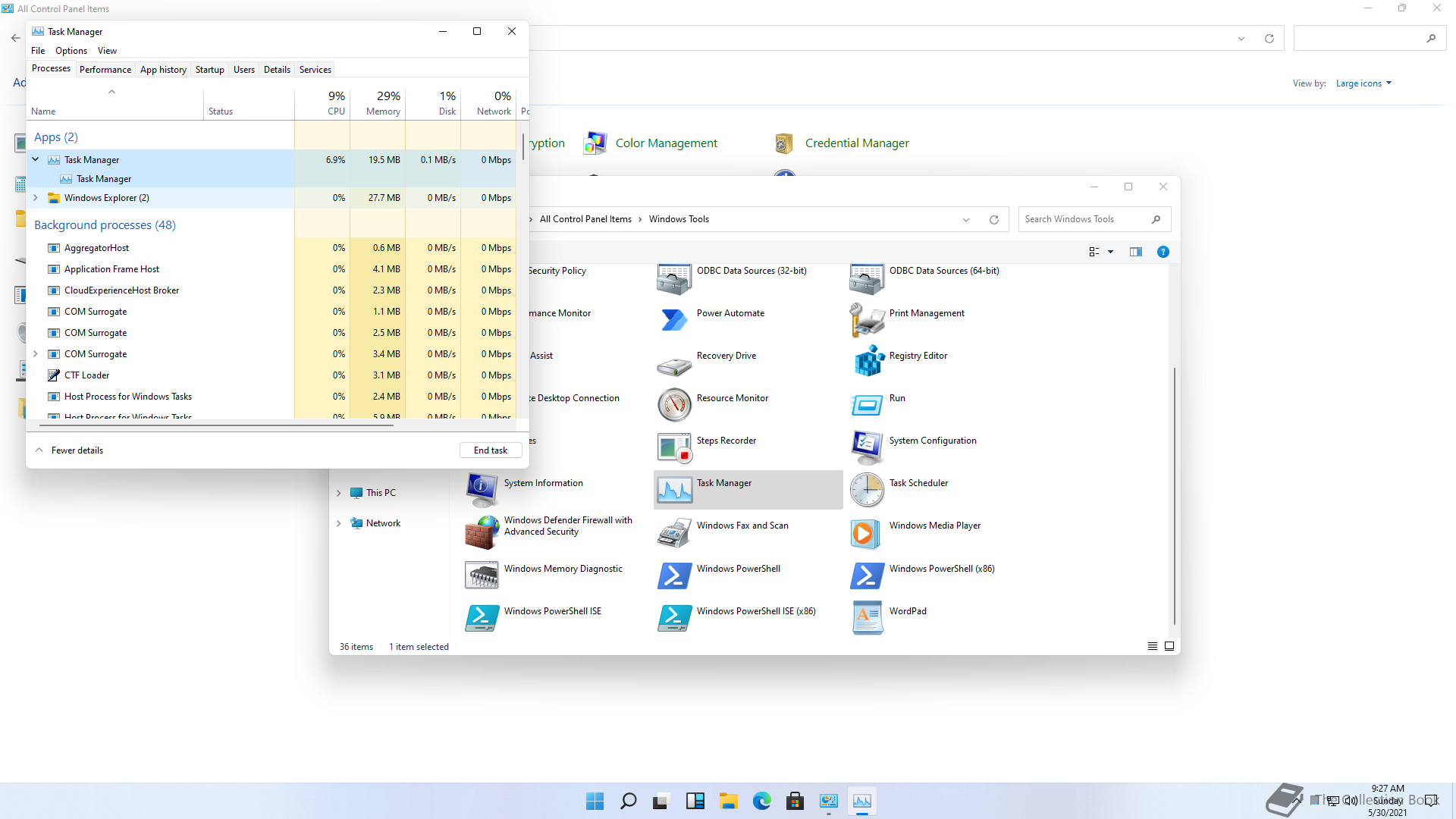
Task: Open the Options menu in Task Manager
Action: (71, 51)
